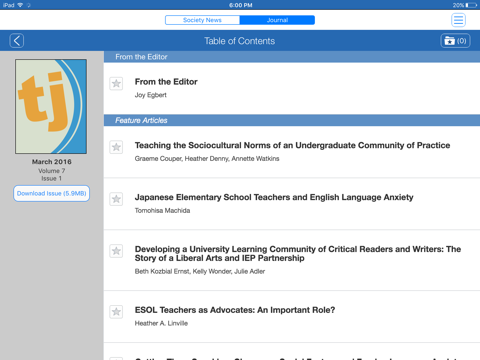This screenshot has width=480, height=360.
Task: Star the Japanese Elementary School Teachers article
Action: point(116,199)
